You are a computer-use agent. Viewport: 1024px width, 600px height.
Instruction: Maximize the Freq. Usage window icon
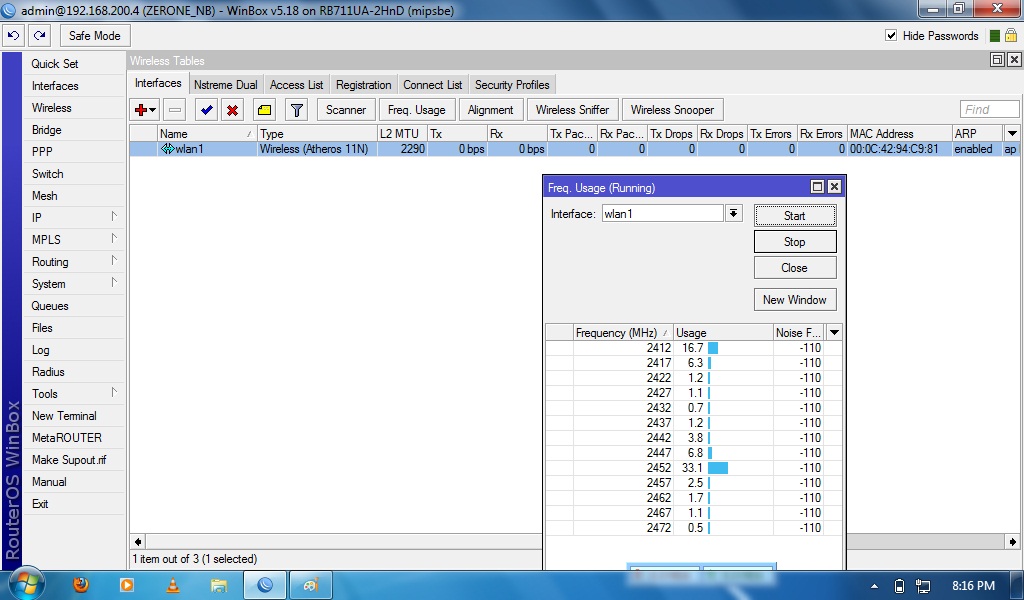(817, 187)
